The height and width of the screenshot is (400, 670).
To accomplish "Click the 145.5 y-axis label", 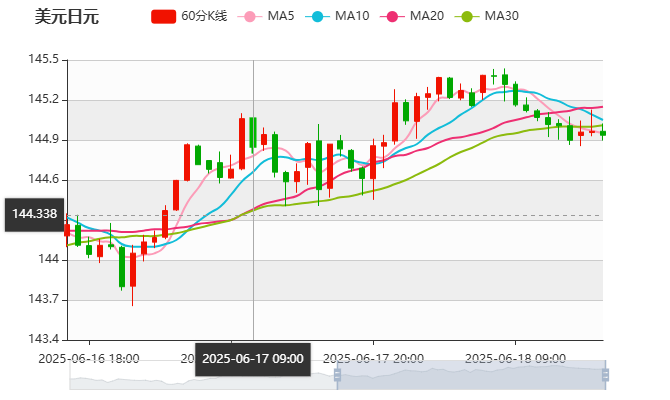I will pyautogui.click(x=43, y=59).
